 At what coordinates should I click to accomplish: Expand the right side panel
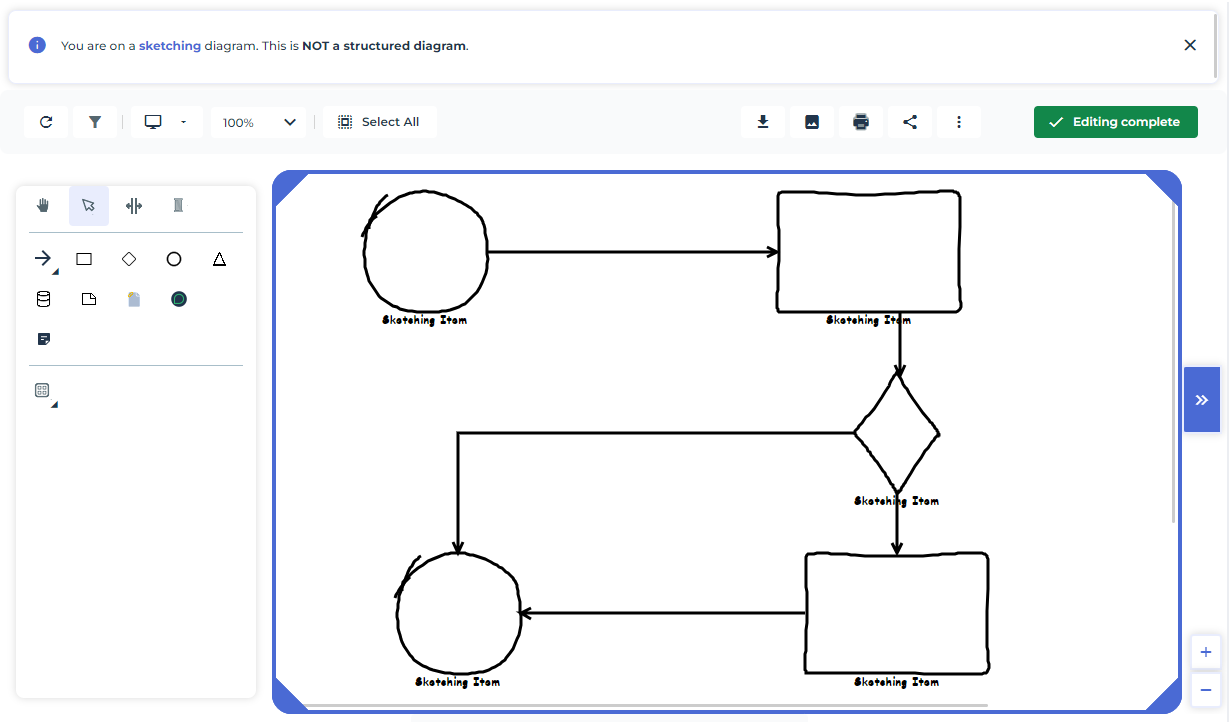(x=1201, y=400)
